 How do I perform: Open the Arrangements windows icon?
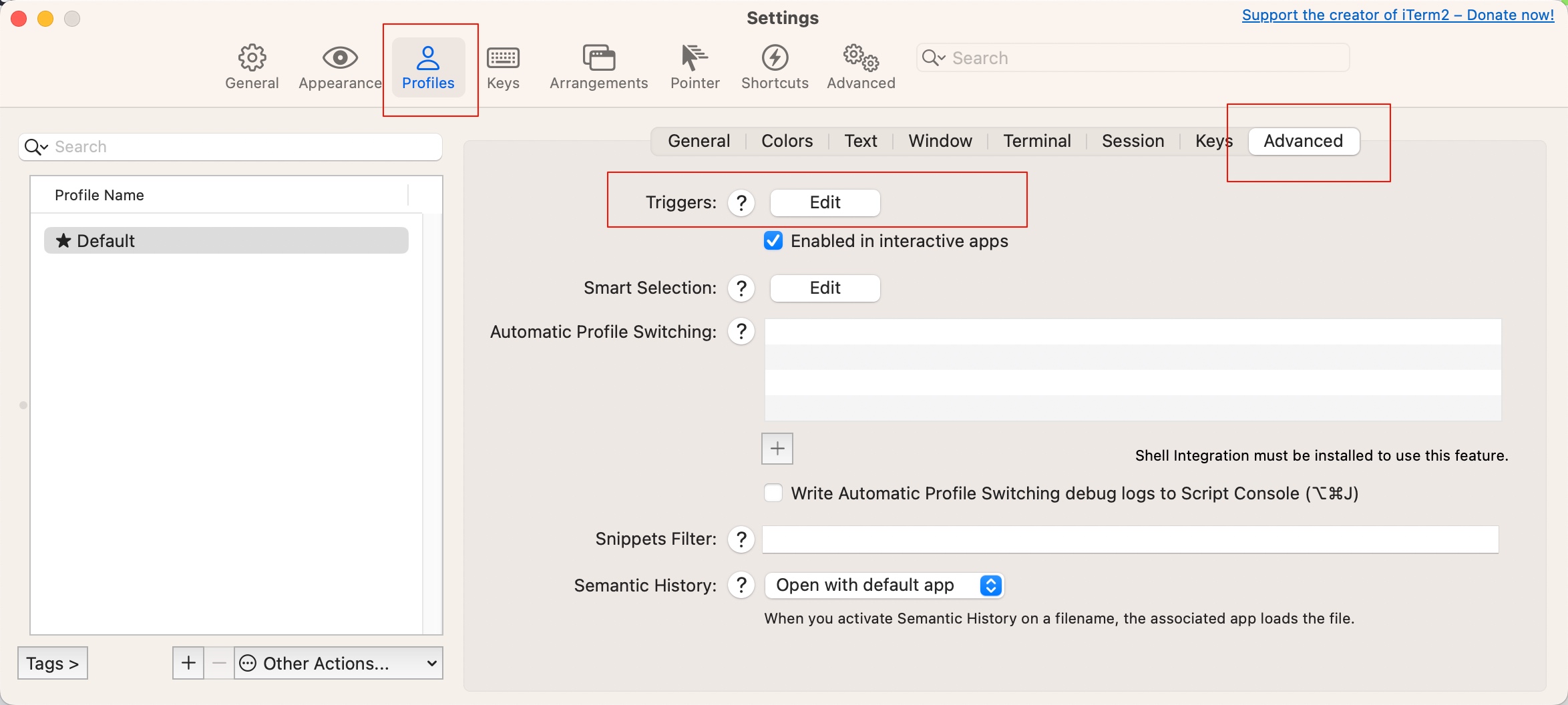pyautogui.click(x=598, y=59)
